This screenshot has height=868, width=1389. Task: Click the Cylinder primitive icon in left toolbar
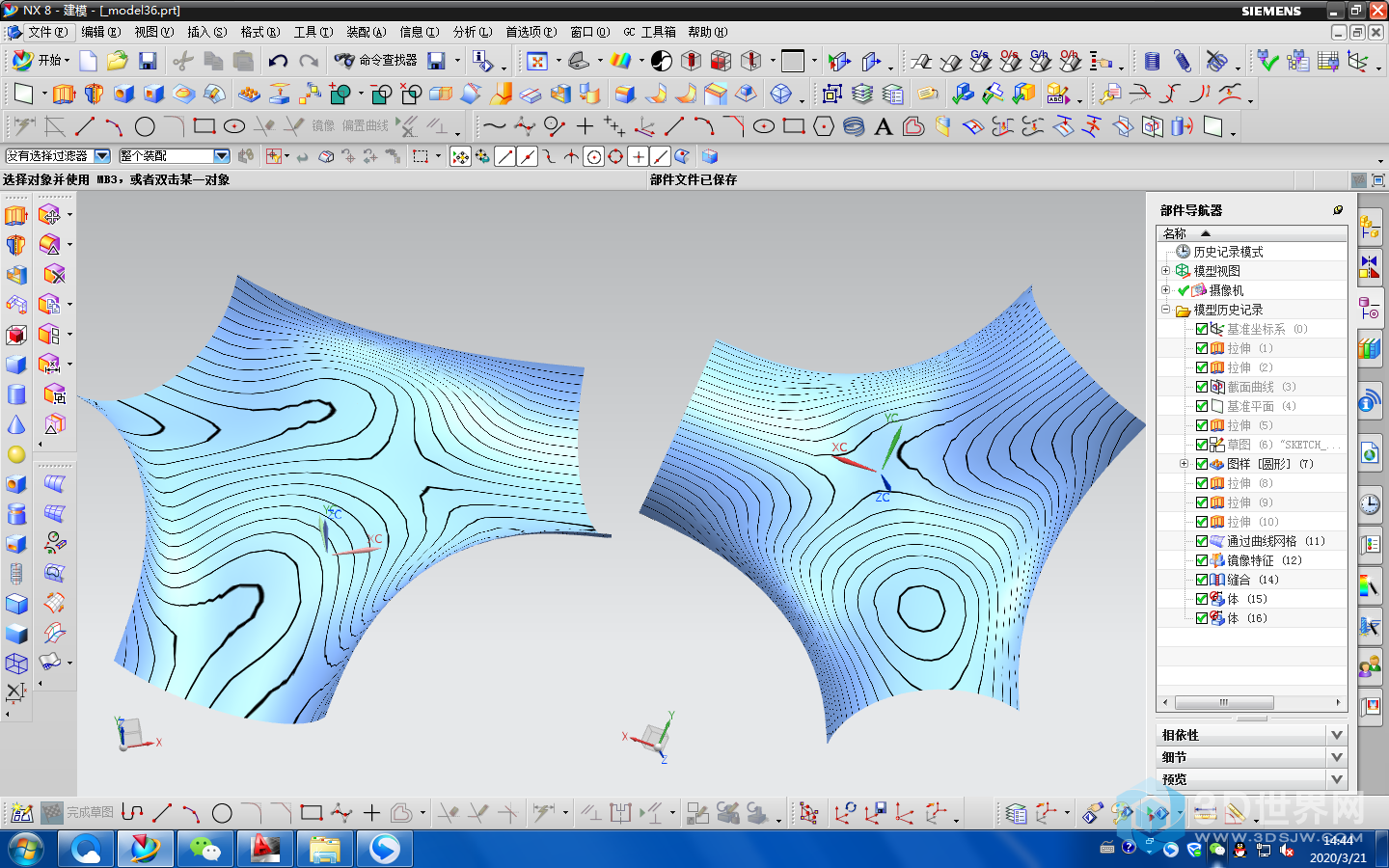pos(16,394)
